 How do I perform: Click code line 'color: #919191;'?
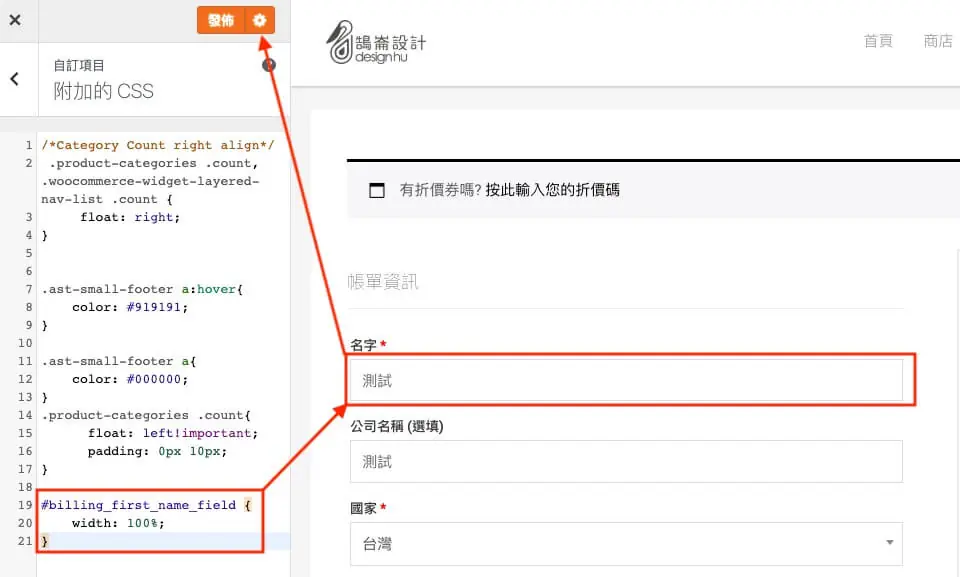[x=130, y=307]
